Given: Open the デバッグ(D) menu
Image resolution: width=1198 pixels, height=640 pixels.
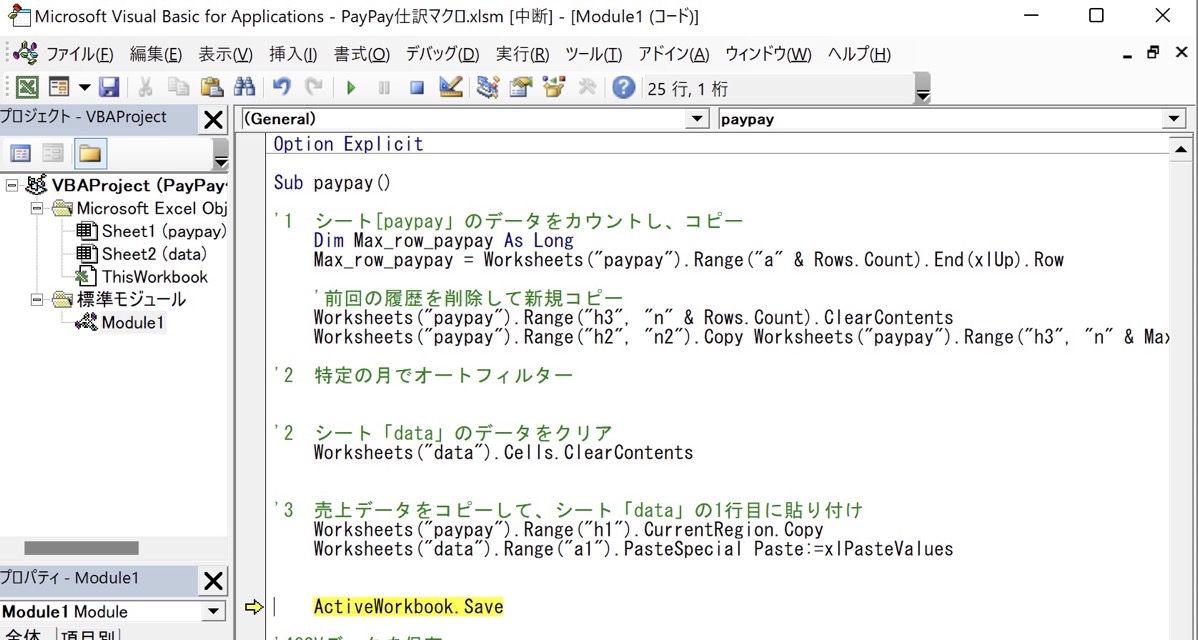Looking at the screenshot, I should (442, 54).
